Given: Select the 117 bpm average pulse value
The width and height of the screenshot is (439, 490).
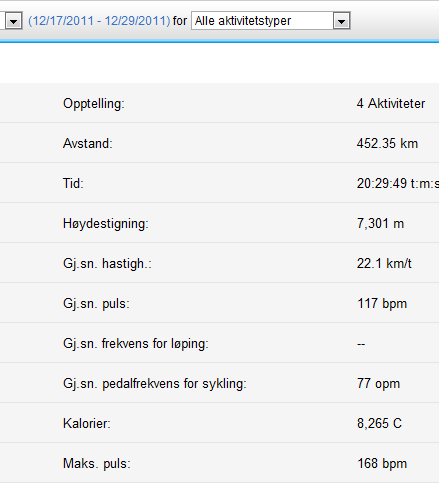Looking at the screenshot, I should 382,304.
